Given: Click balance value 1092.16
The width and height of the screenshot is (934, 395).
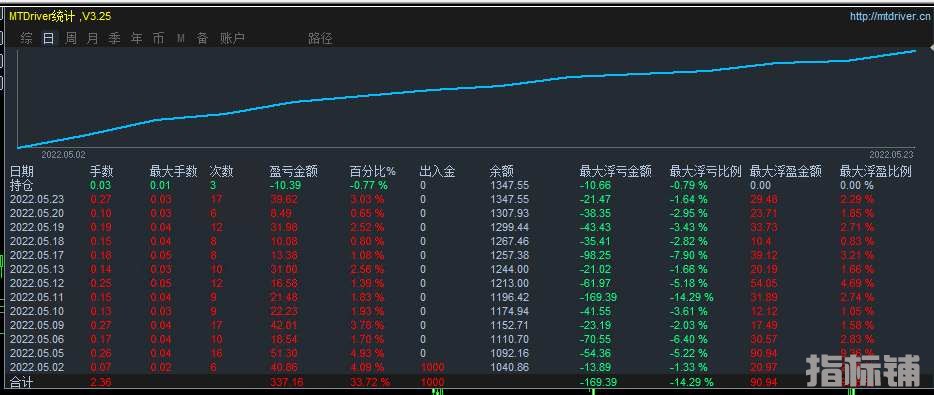Looking at the screenshot, I should 509,353.
